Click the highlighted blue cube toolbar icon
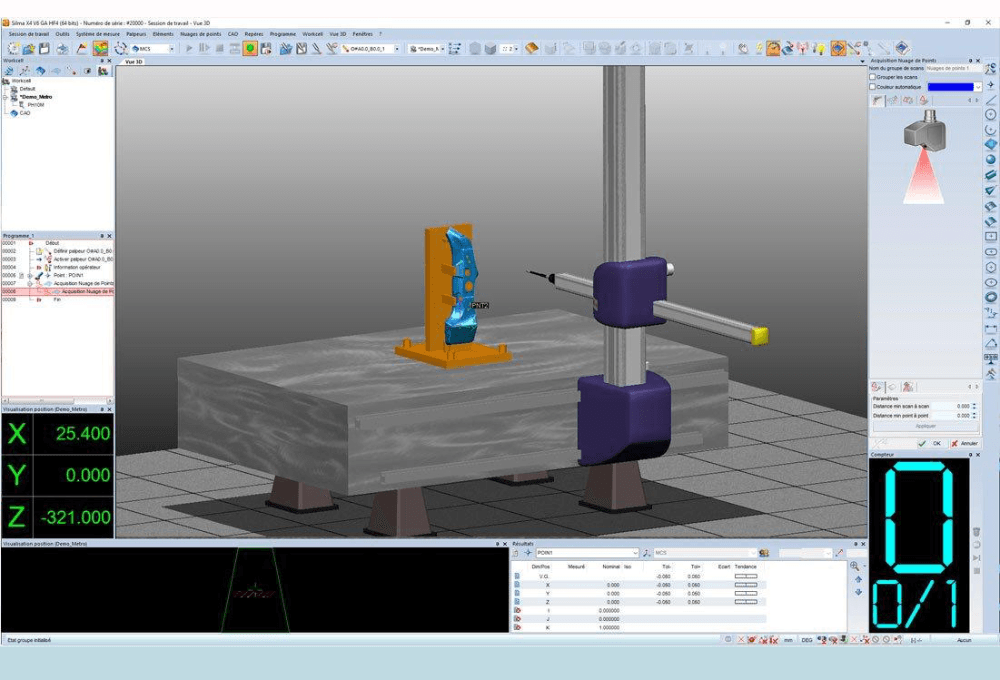1000x680 pixels. click(x=838, y=48)
